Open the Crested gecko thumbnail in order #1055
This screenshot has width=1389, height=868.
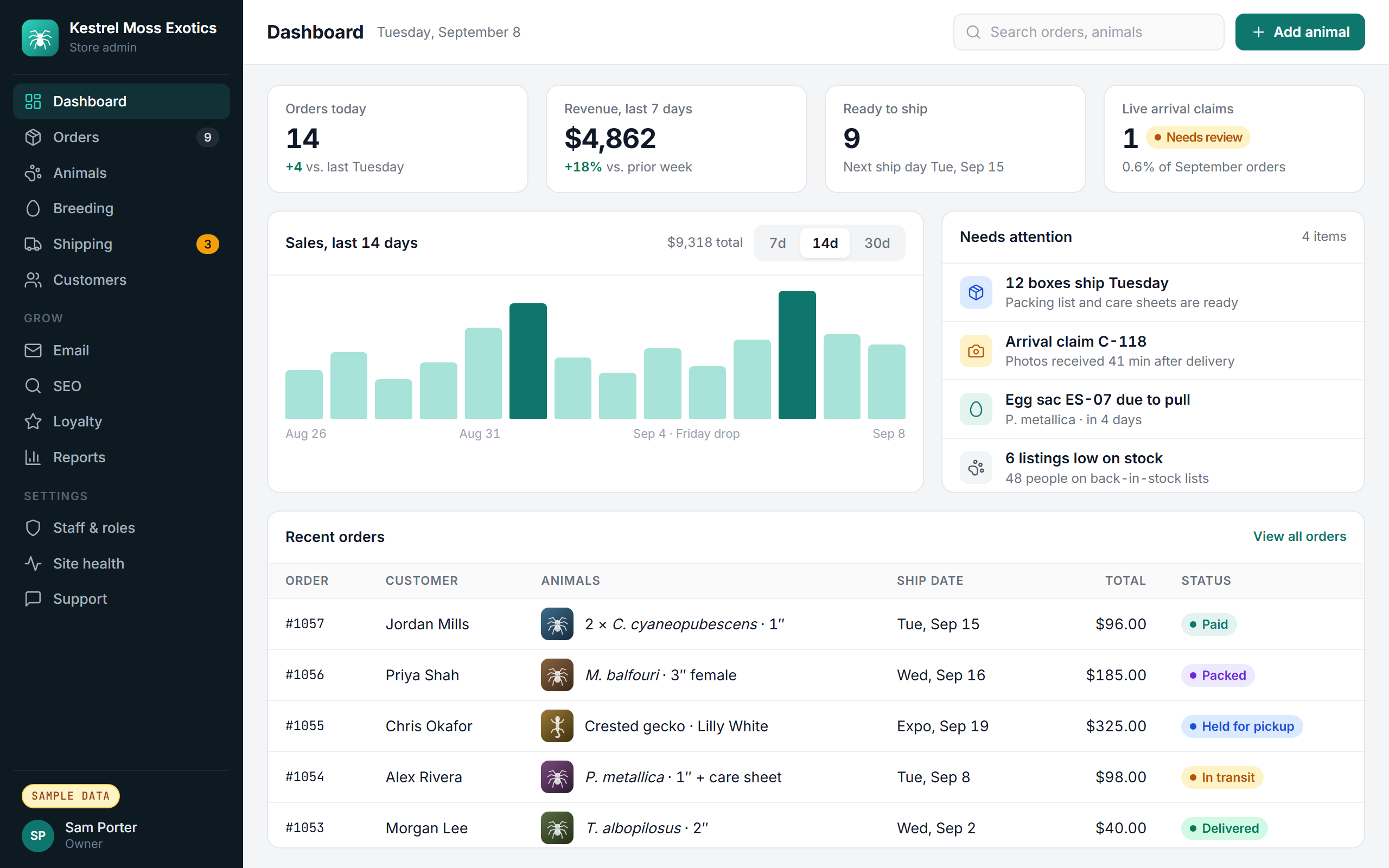click(557, 726)
